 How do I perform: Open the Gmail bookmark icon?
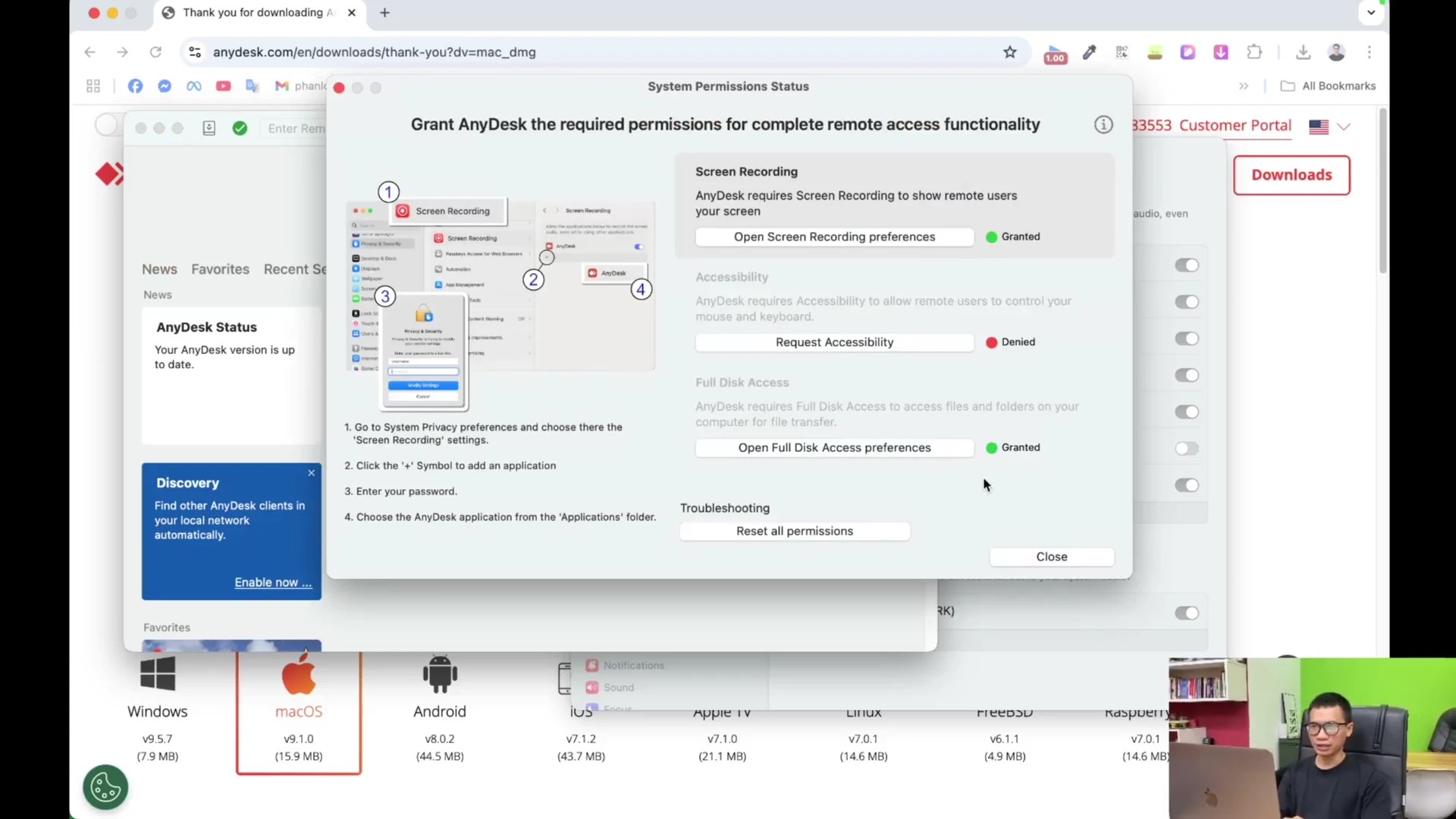tap(281, 86)
